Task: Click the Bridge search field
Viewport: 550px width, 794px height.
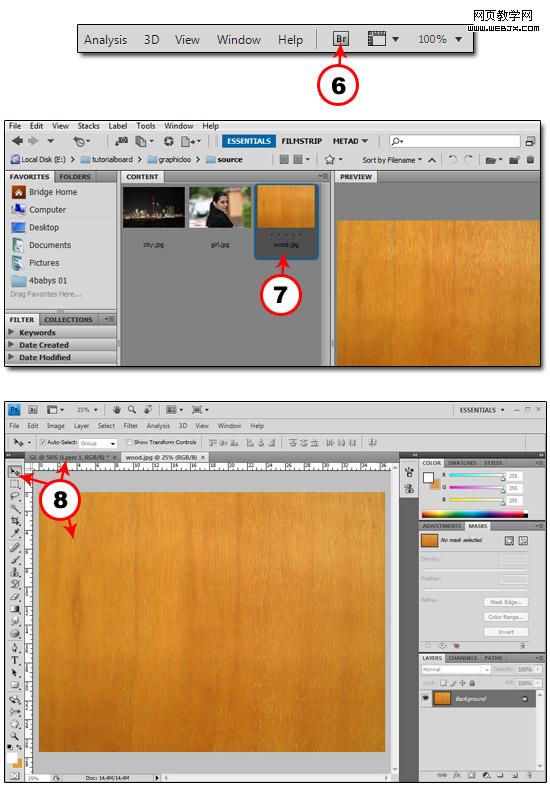Action: pyautogui.click(x=454, y=141)
